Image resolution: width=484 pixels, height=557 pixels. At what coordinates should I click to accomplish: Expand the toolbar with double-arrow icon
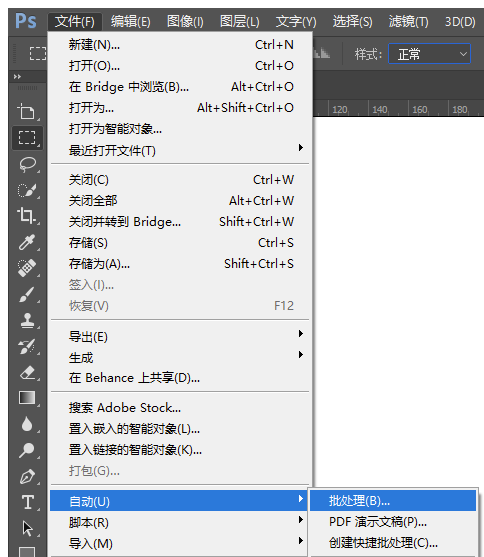click(17, 76)
